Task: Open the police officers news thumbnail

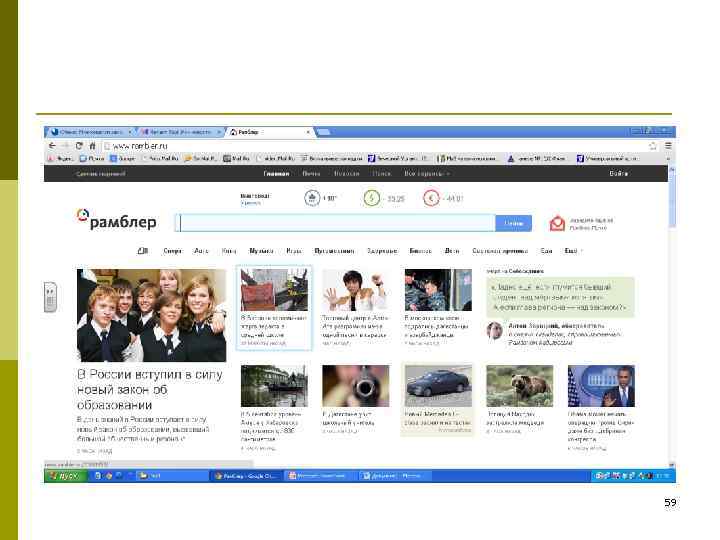Action: tap(438, 290)
